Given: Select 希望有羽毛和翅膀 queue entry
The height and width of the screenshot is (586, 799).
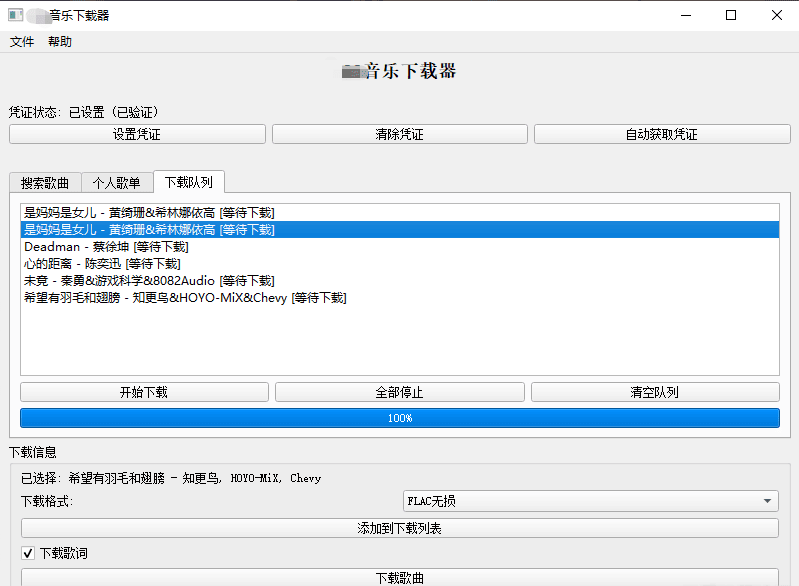Looking at the screenshot, I should (x=185, y=298).
